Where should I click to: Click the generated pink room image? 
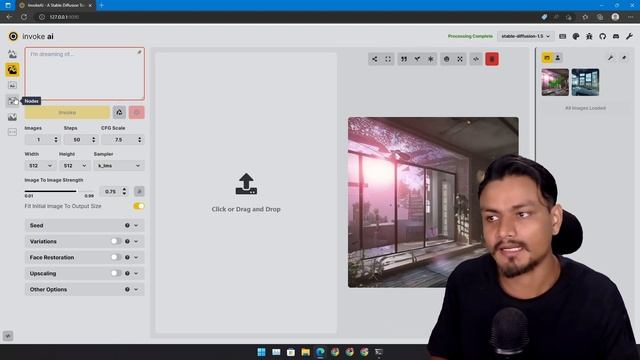(433, 202)
